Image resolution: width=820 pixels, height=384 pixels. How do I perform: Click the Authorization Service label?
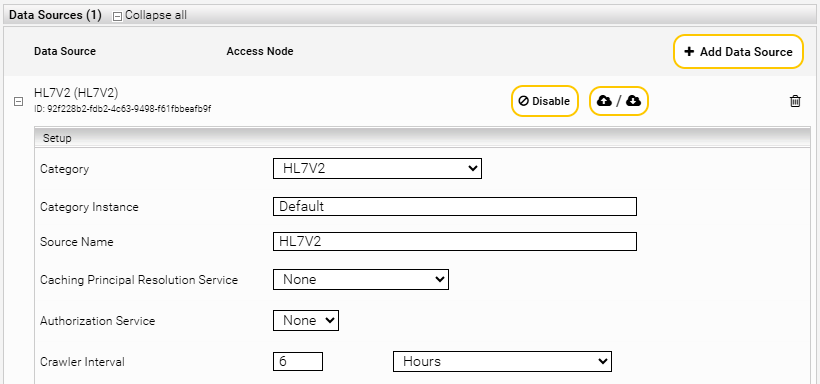click(98, 321)
